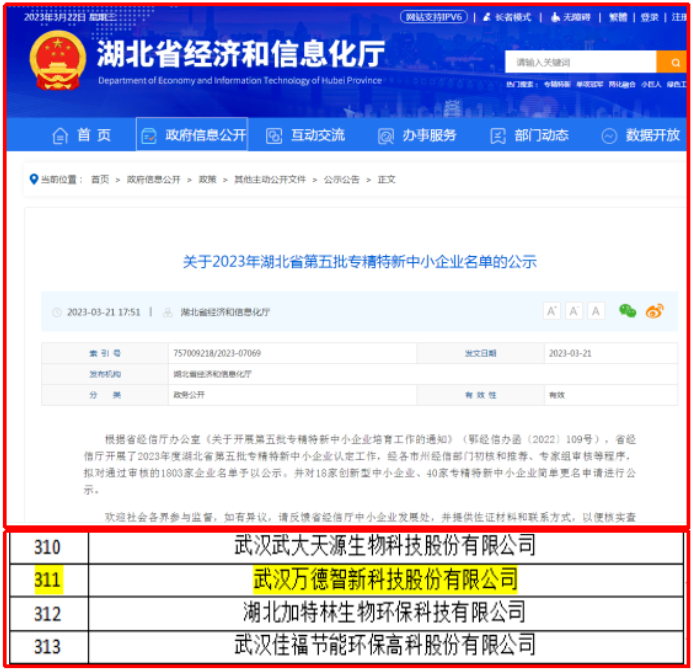Screen dimensions: 693x672
Task: Click table row number 312
Action: click(x=47, y=614)
